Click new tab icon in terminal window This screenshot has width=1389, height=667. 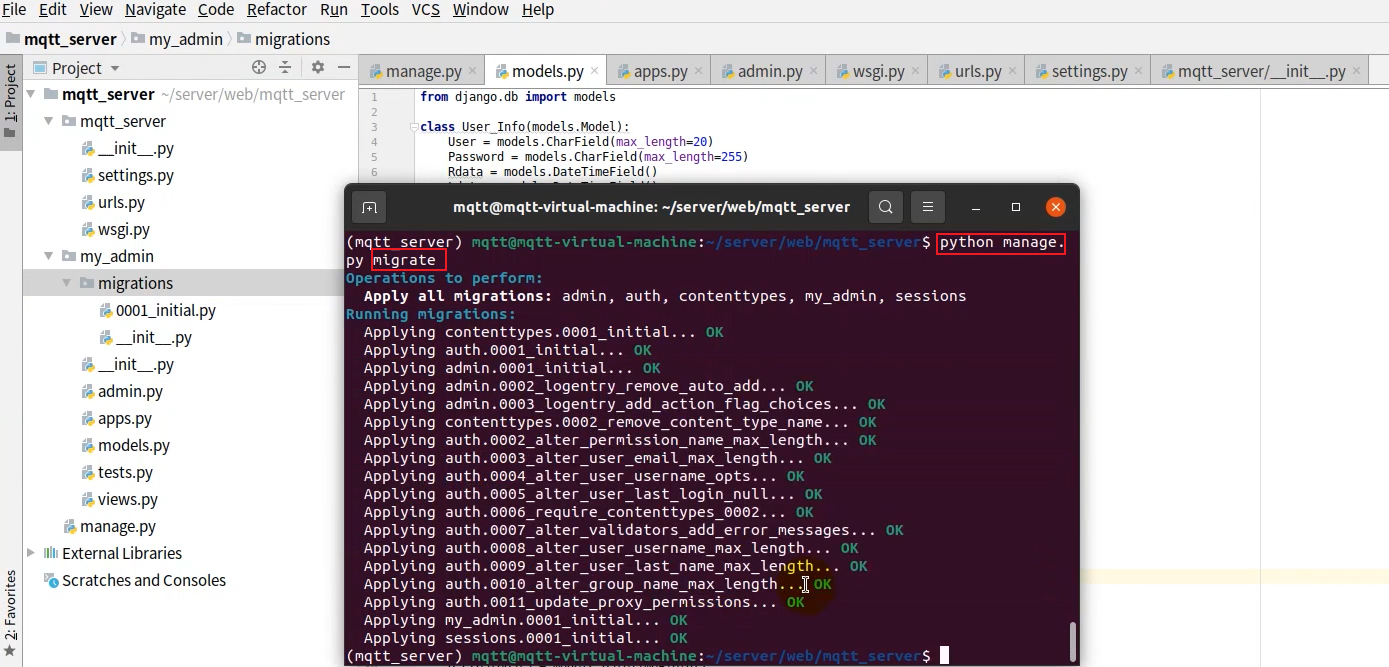tap(369, 207)
